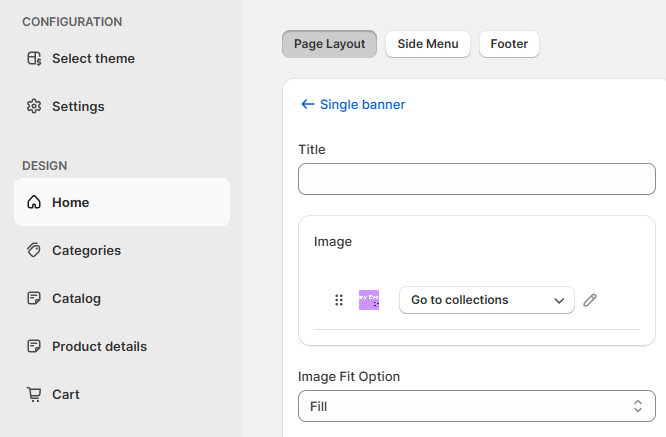Viewport: 666px width, 437px height.
Task: Open the Select theme menu item
Action: point(122,59)
